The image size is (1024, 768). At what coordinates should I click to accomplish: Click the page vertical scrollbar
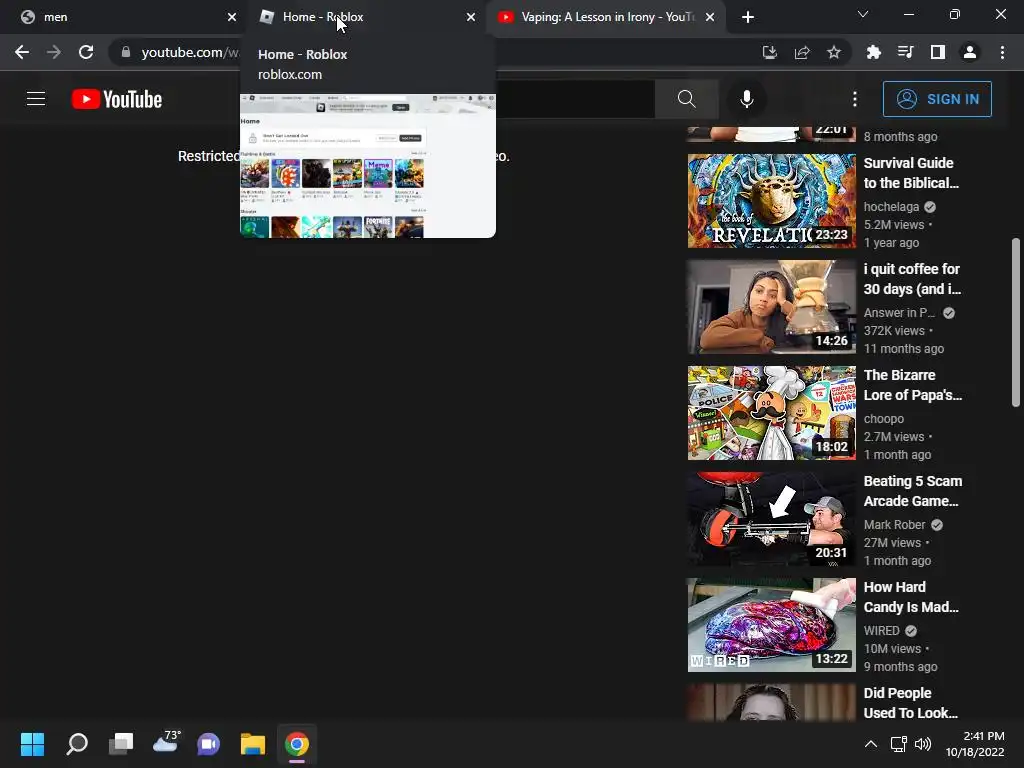(x=1016, y=323)
